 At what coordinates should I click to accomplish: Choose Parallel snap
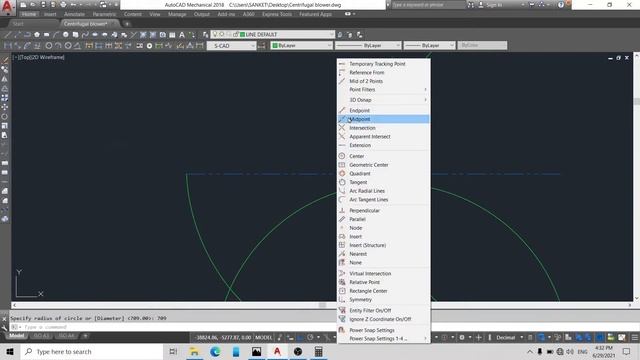pyautogui.click(x=383, y=219)
